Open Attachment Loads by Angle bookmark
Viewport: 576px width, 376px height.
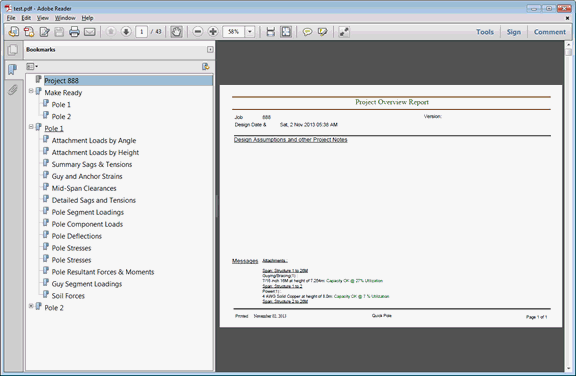(94, 141)
